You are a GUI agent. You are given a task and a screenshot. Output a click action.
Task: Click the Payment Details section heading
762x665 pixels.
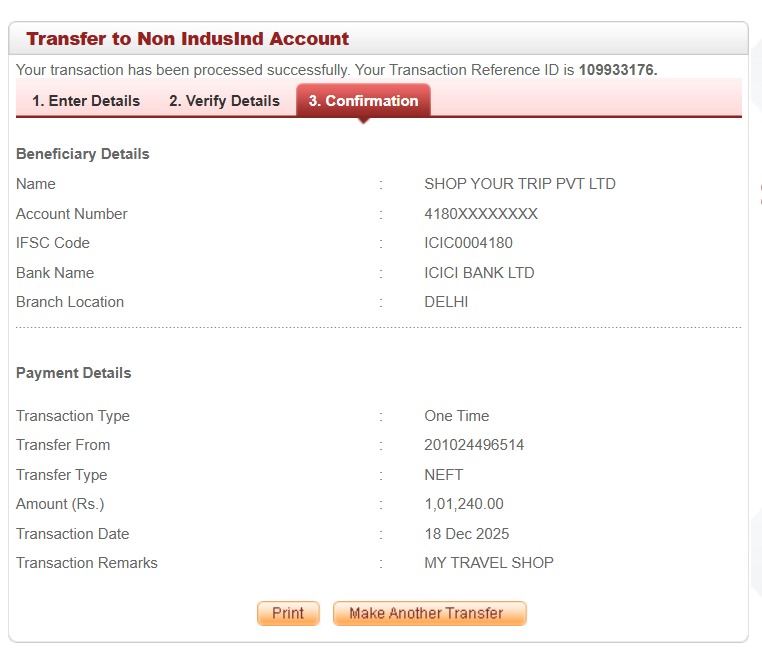coord(74,373)
